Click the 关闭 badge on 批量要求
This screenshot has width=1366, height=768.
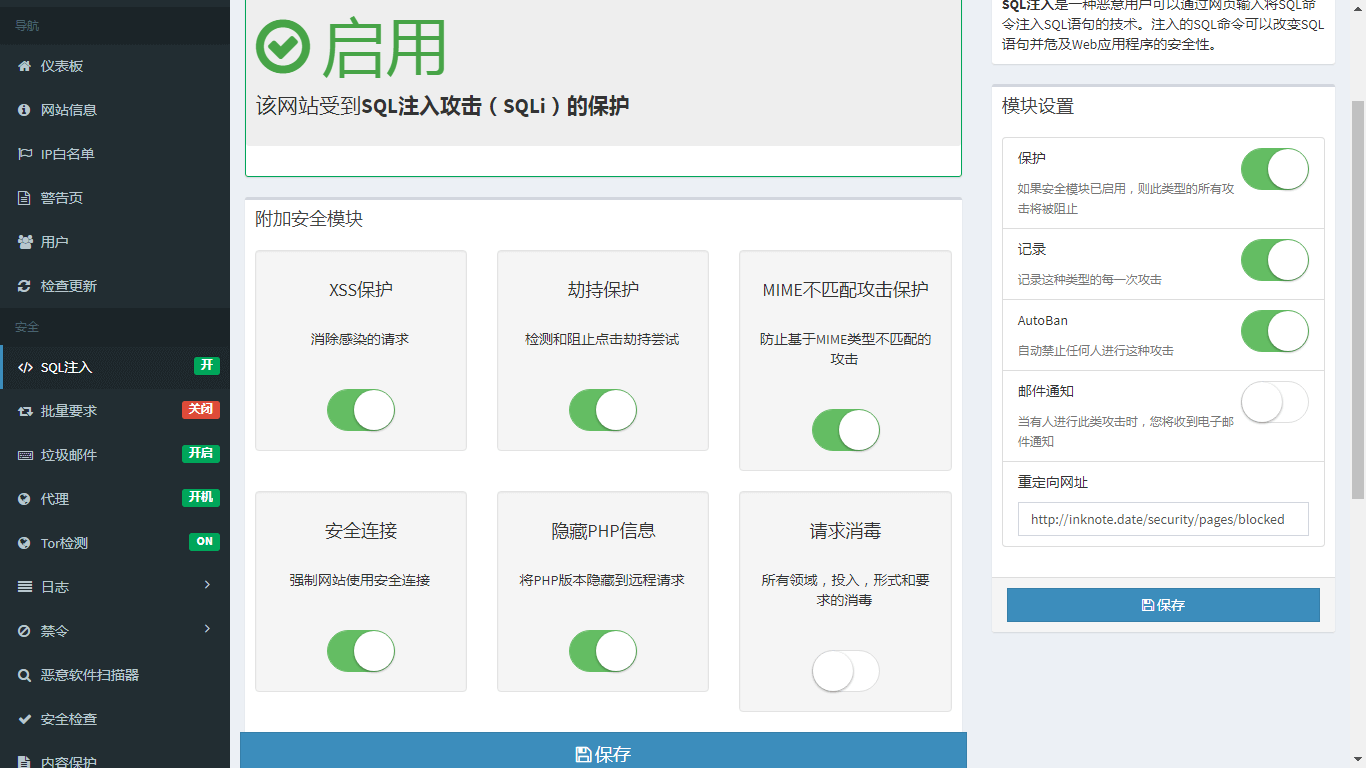(x=201, y=409)
